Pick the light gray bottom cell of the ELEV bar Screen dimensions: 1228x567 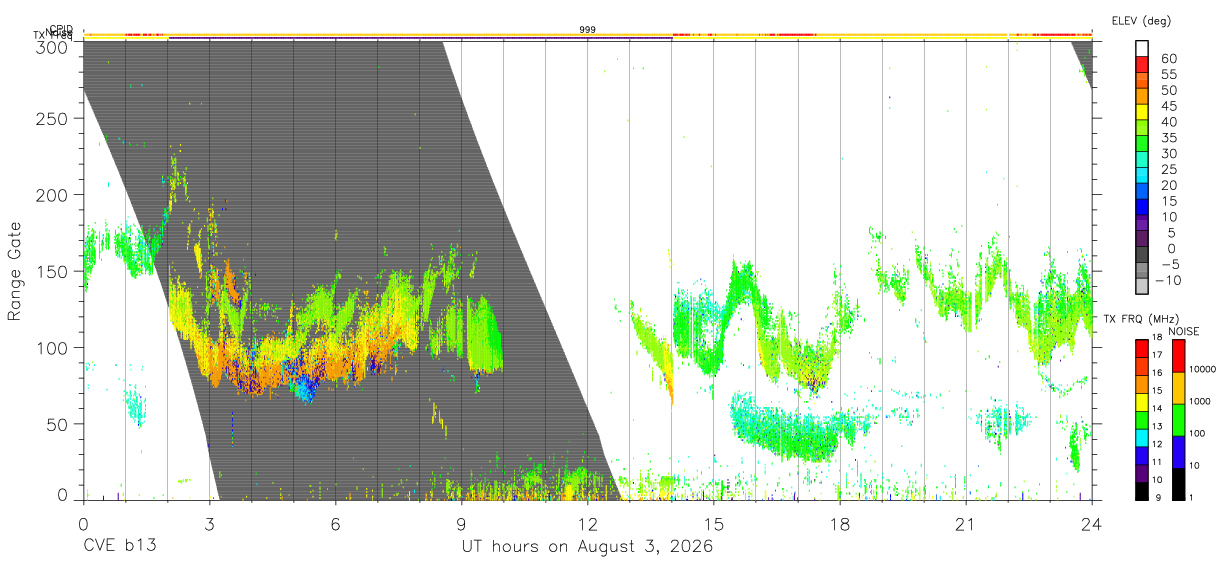click(1141, 287)
